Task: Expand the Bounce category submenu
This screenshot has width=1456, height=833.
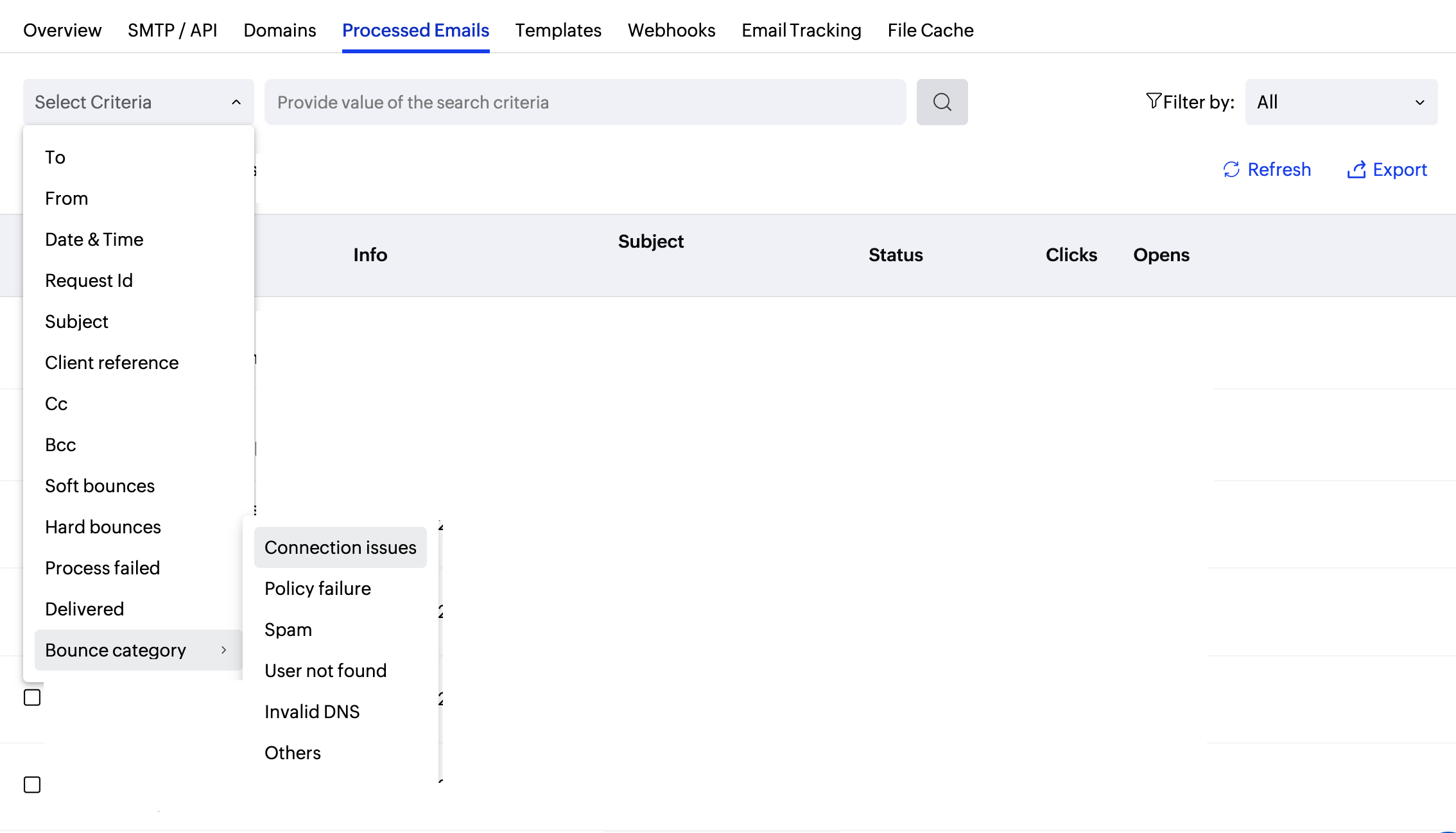Action: [116, 650]
